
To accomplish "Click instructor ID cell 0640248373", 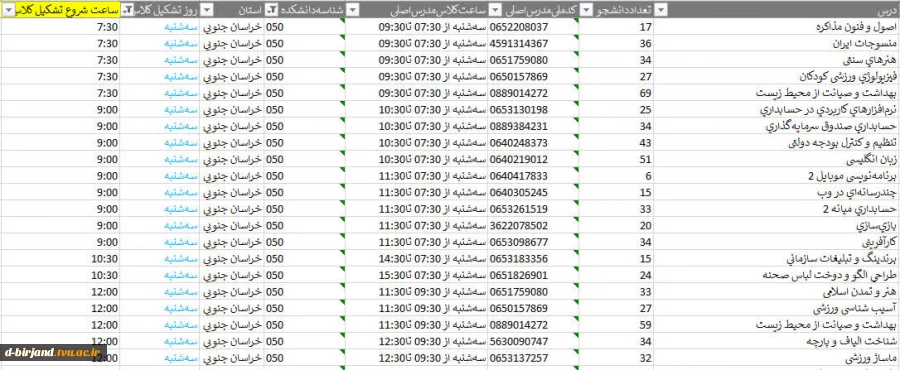I will click(533, 143).
